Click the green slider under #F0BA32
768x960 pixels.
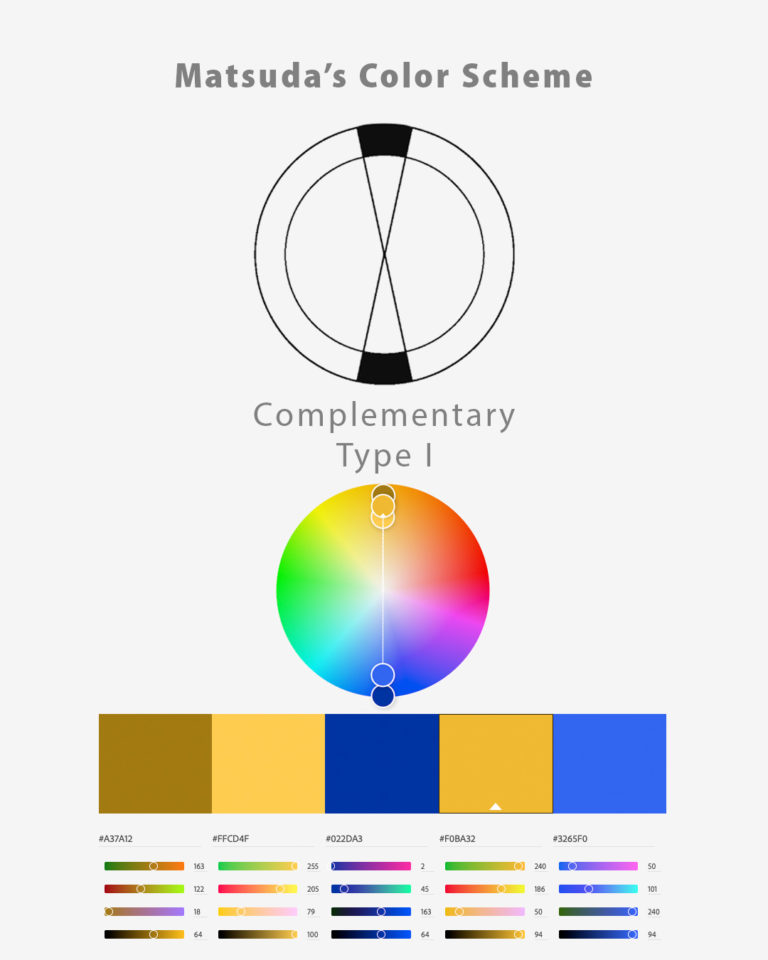(x=484, y=889)
